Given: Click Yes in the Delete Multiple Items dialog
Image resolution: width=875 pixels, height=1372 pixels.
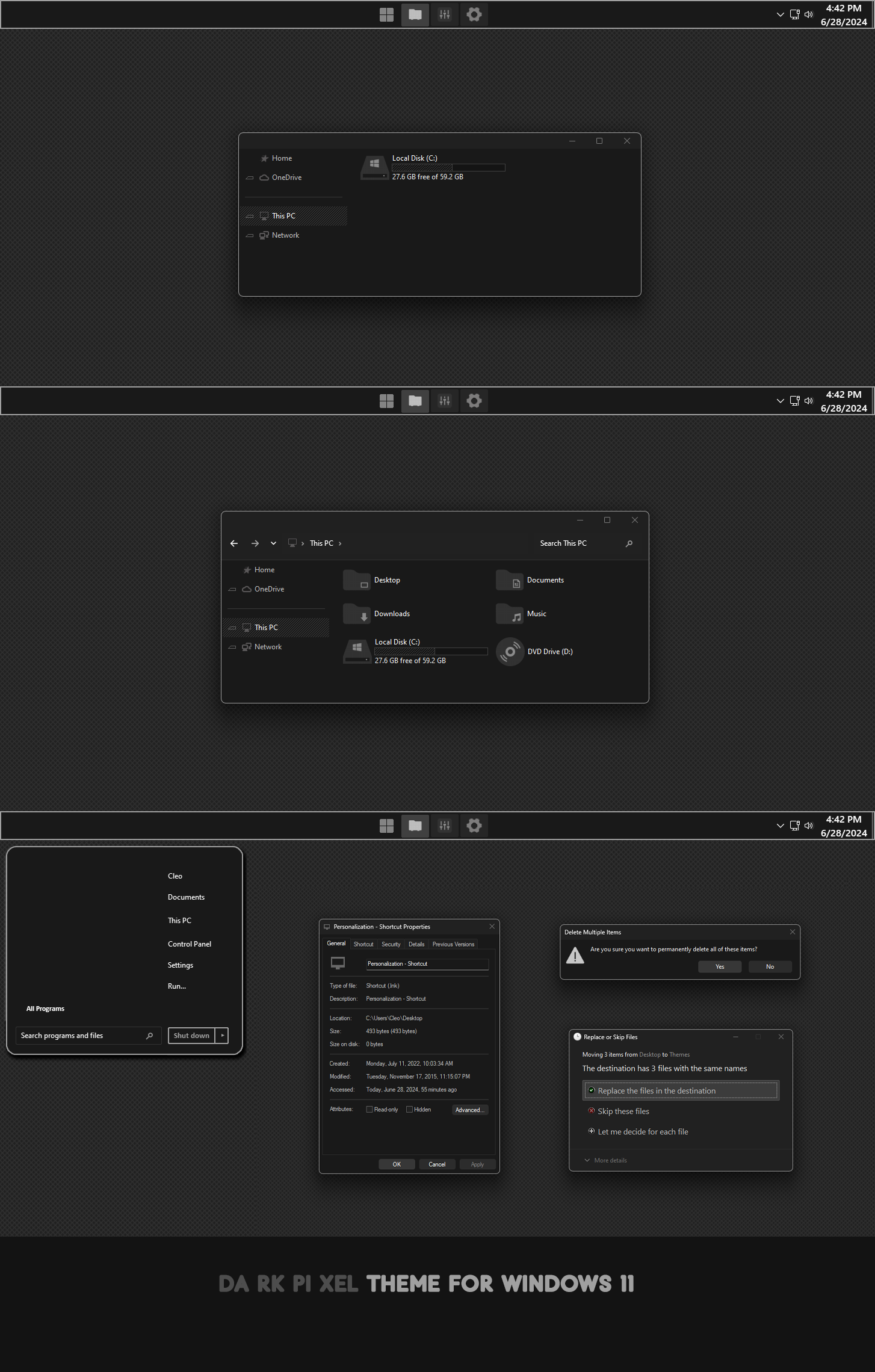Looking at the screenshot, I should point(720,966).
